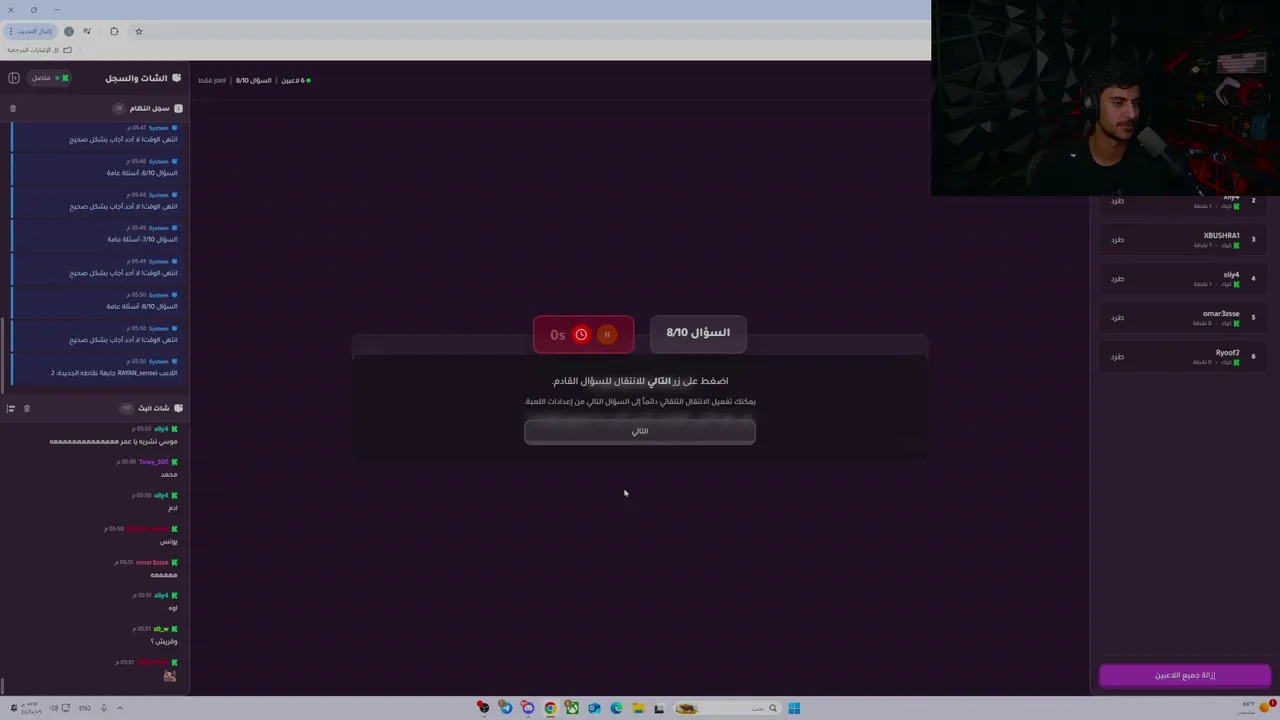This screenshot has width=1280, height=720.
Task: Select log entry السؤال 6/10 أسئلة عامة
Action: 95,167
